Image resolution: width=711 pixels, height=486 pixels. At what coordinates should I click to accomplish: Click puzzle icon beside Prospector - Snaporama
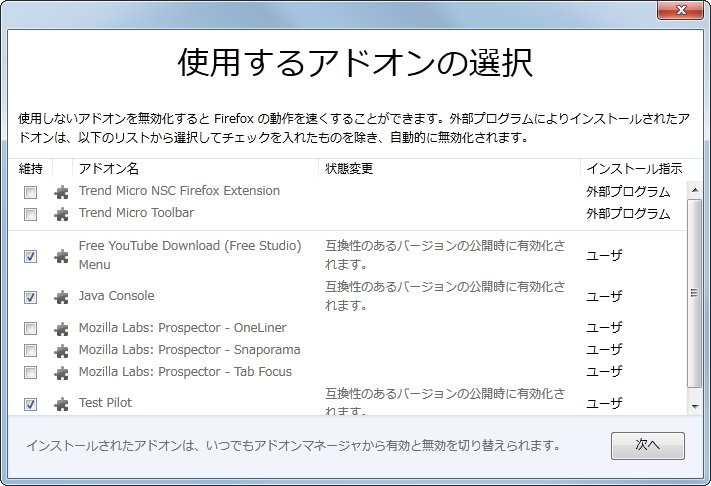pos(61,350)
